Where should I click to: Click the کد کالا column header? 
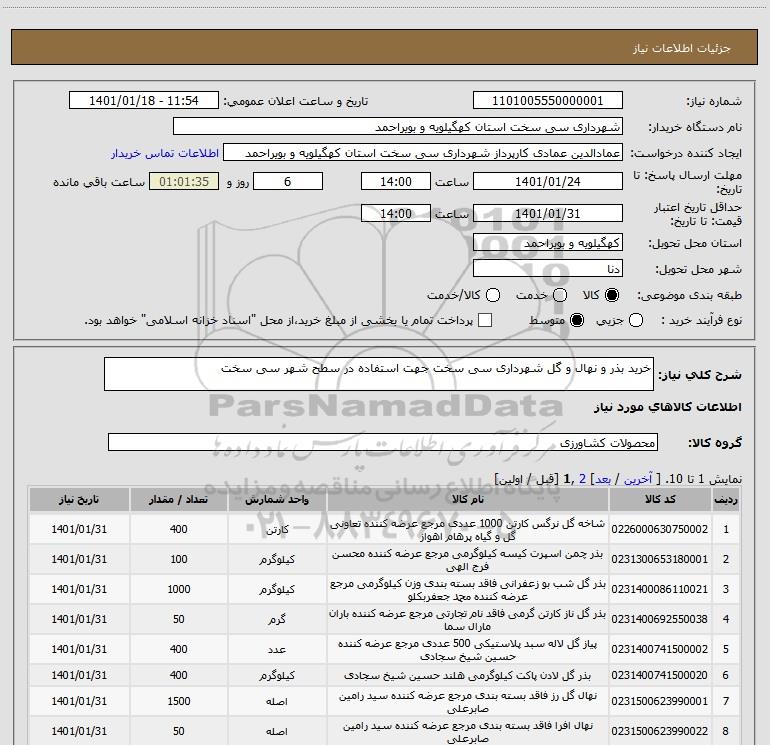660,499
